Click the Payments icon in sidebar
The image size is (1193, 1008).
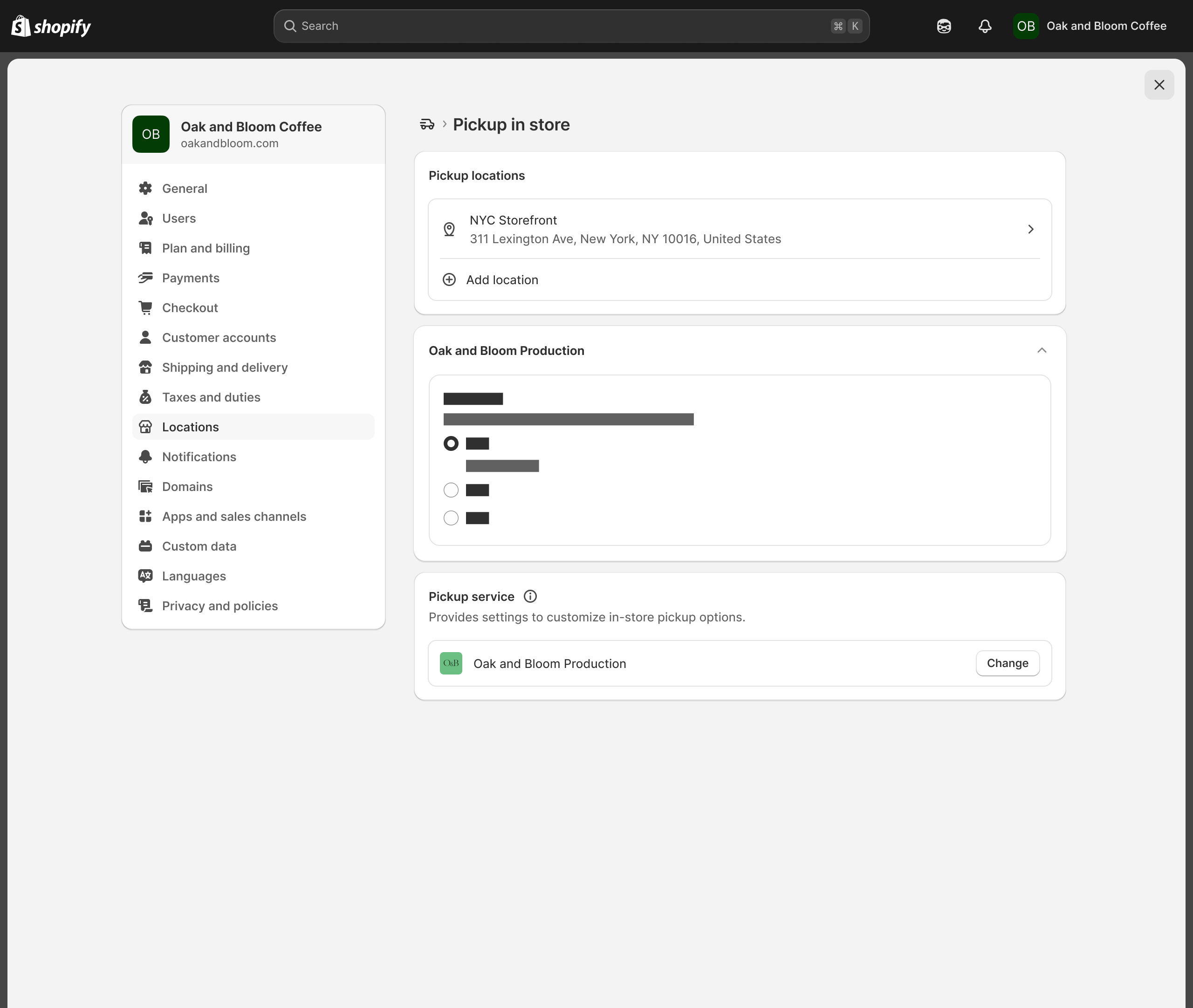pos(145,278)
